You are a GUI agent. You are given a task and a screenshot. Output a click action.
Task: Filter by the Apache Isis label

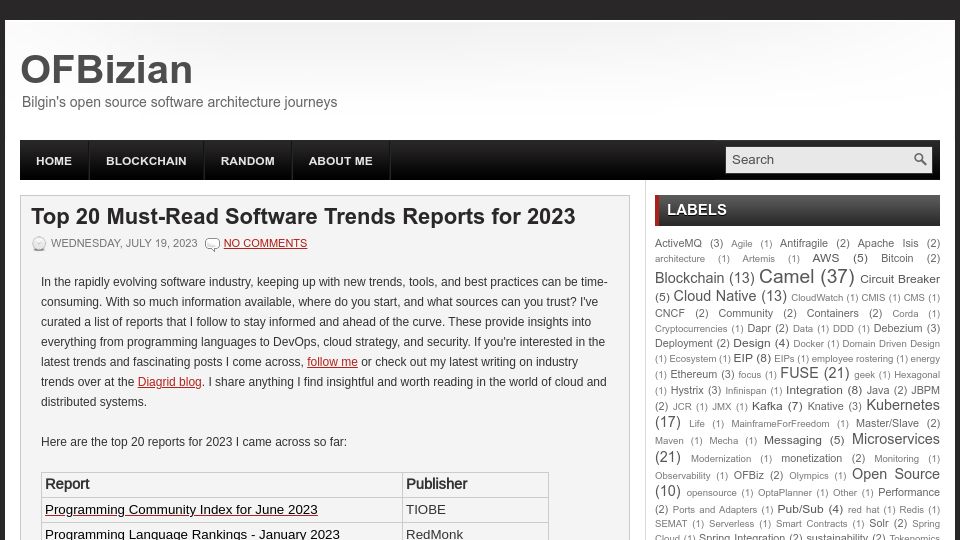point(888,243)
